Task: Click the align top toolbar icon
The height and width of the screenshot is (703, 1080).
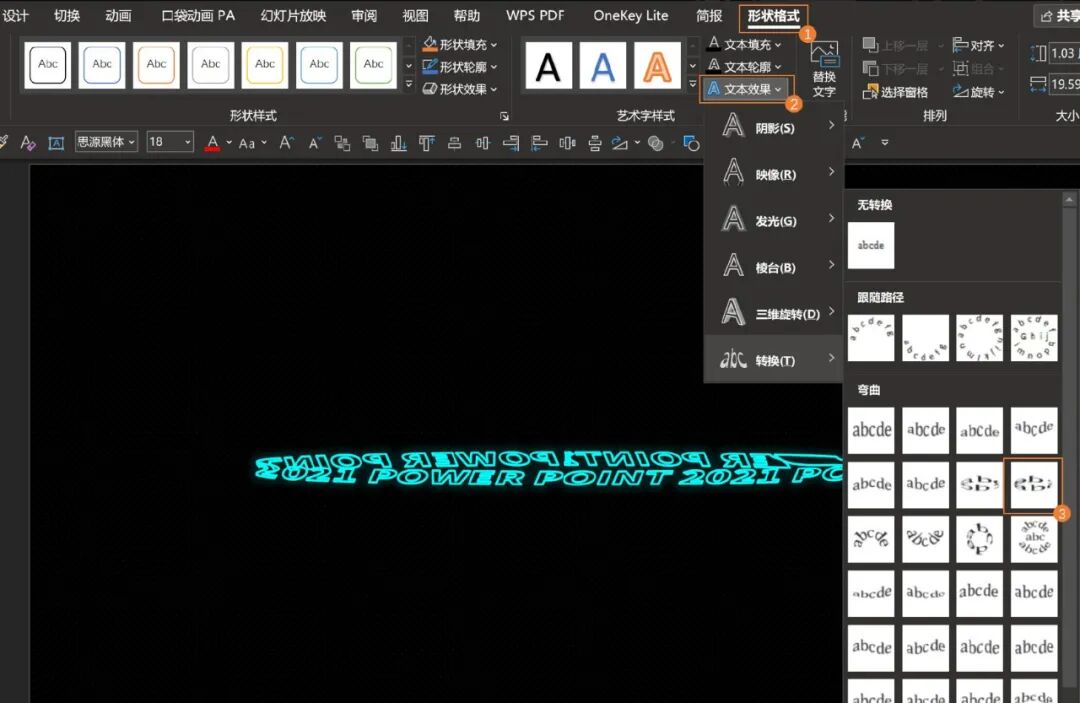Action: click(x=426, y=143)
